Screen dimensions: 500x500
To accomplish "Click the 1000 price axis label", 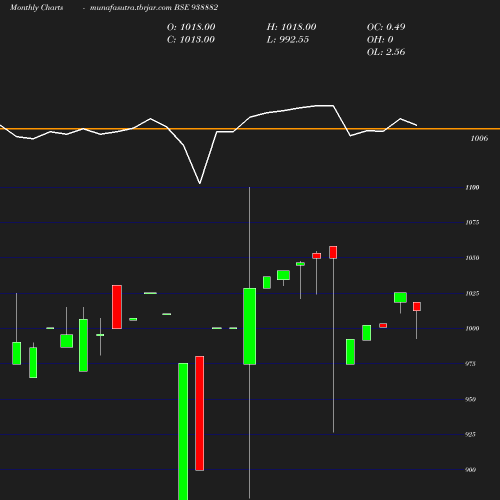I will [472, 329].
